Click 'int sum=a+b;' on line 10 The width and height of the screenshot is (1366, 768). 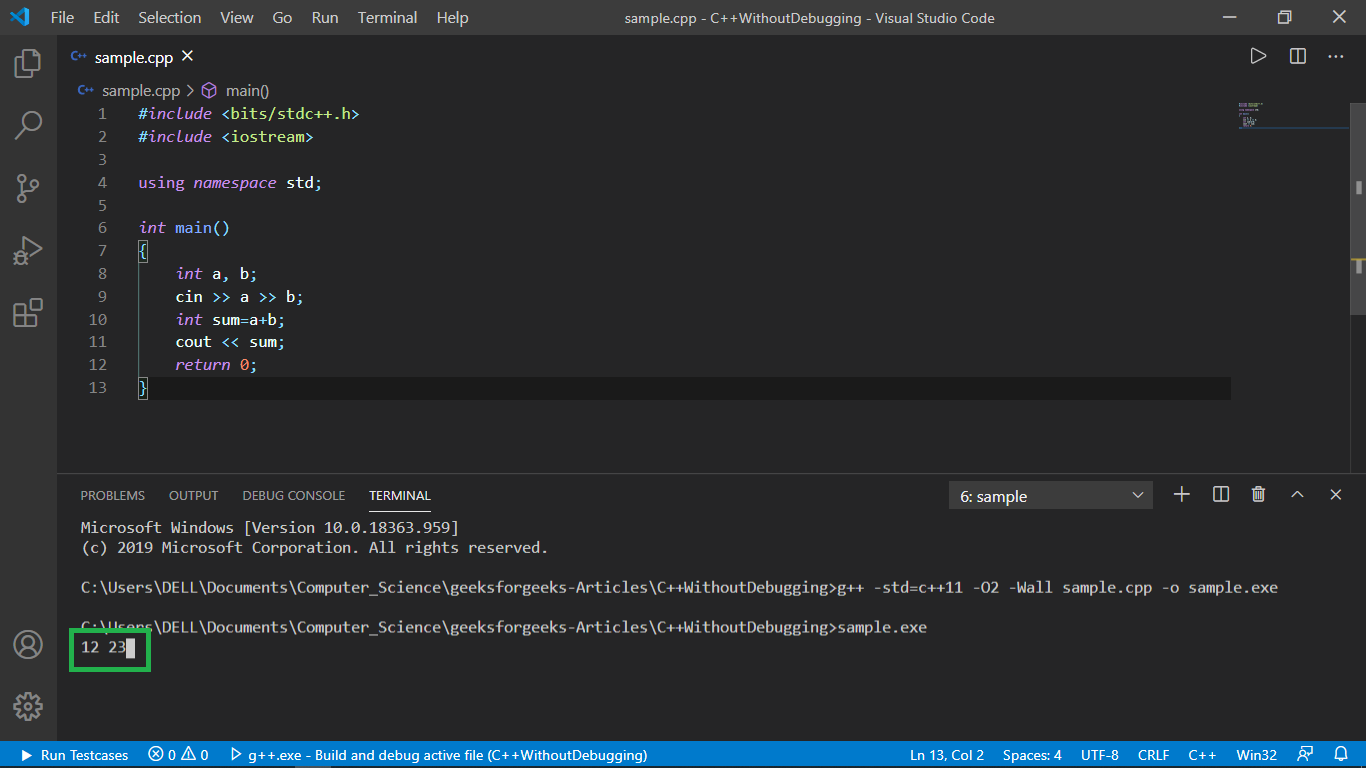[x=230, y=320]
